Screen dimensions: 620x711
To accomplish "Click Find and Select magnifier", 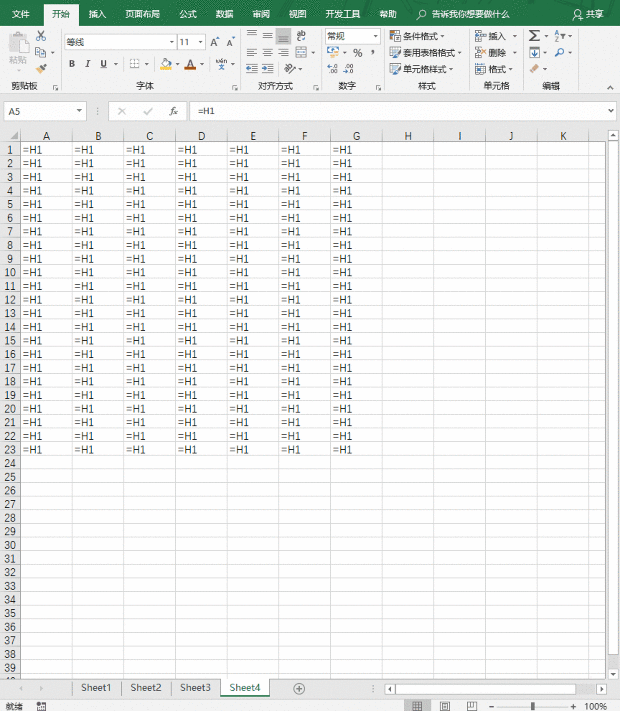I will (560, 52).
